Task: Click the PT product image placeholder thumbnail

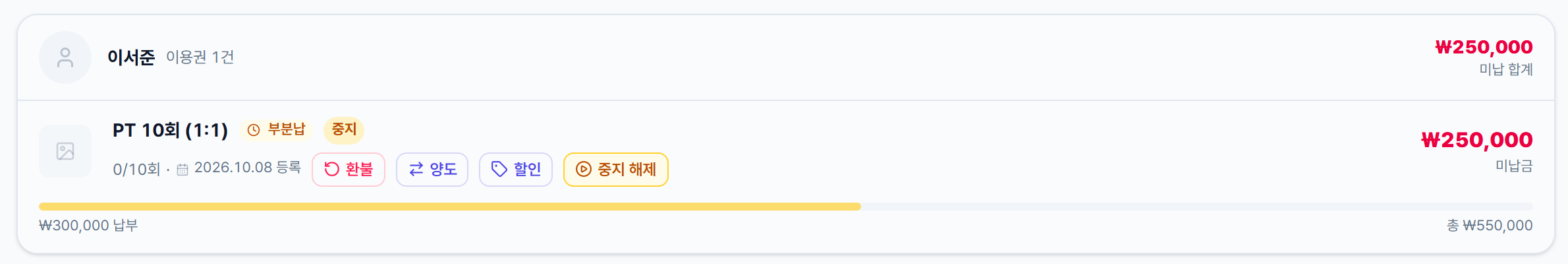Action: (x=65, y=151)
